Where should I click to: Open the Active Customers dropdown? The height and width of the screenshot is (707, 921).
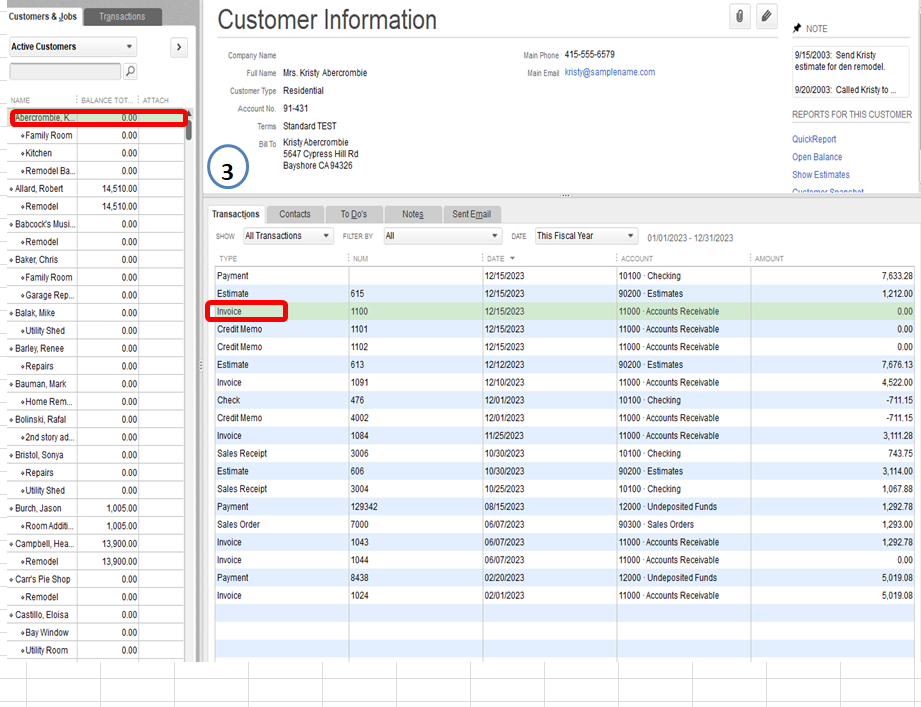point(71,46)
